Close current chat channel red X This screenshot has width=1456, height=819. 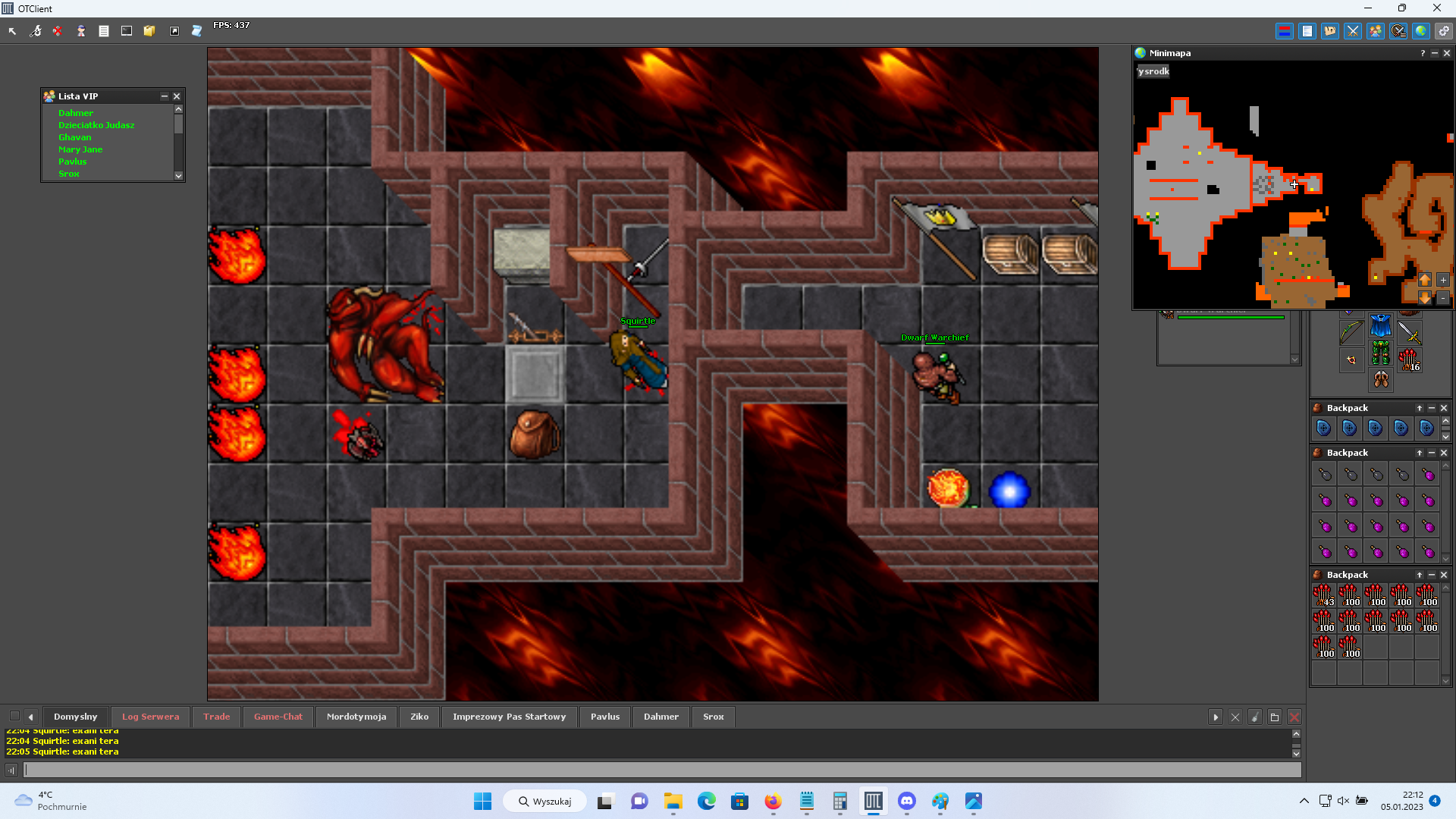tap(1294, 717)
